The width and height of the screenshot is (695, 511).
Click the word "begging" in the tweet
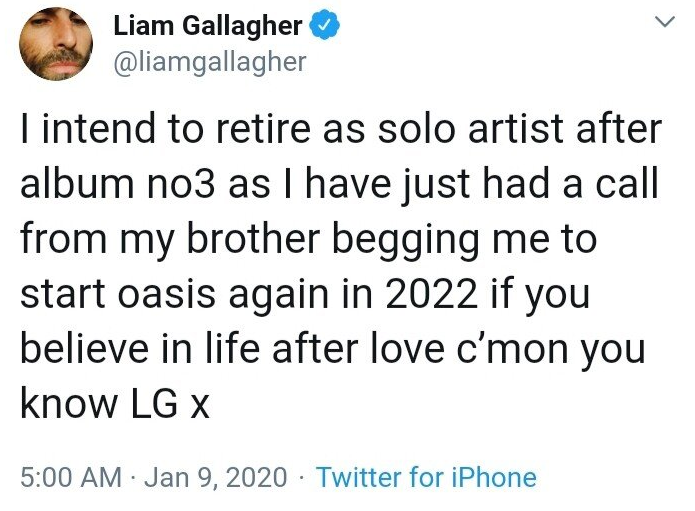point(424,239)
